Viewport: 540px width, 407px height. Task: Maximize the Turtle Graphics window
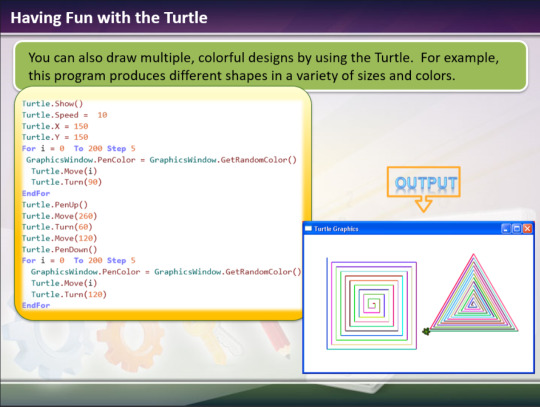[517, 229]
